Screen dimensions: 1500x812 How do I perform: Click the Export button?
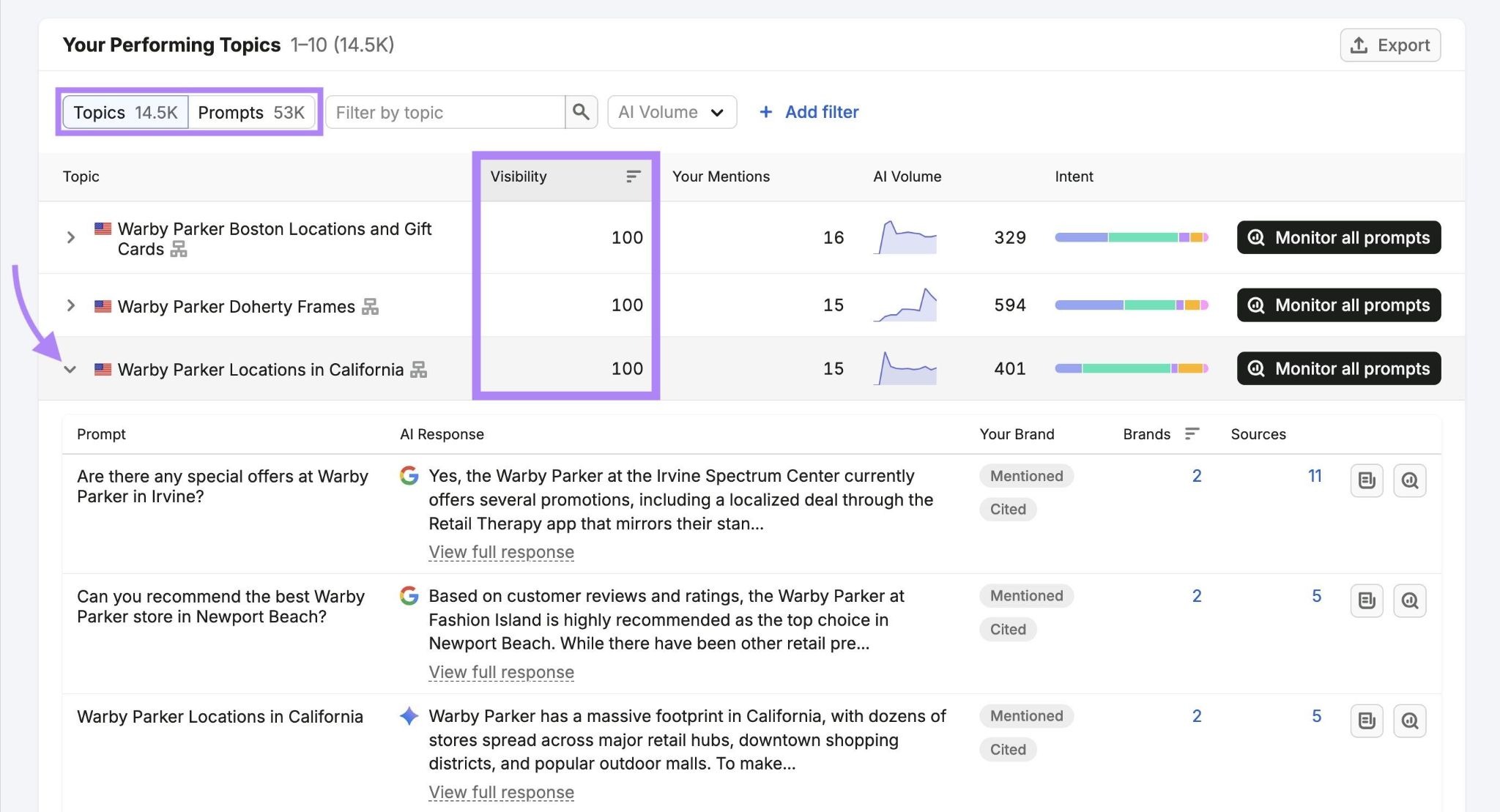tap(1390, 45)
